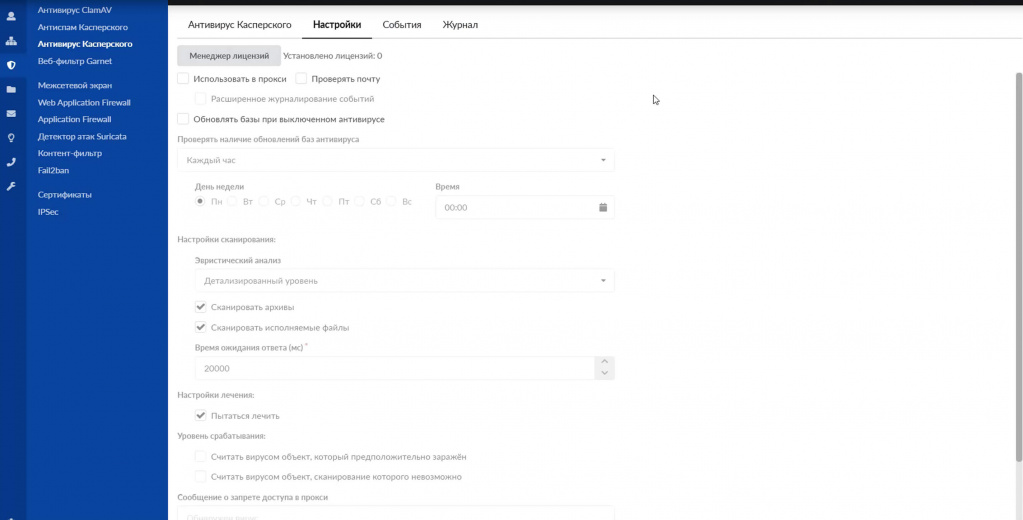Select the shield security icon in left rail

point(11,65)
